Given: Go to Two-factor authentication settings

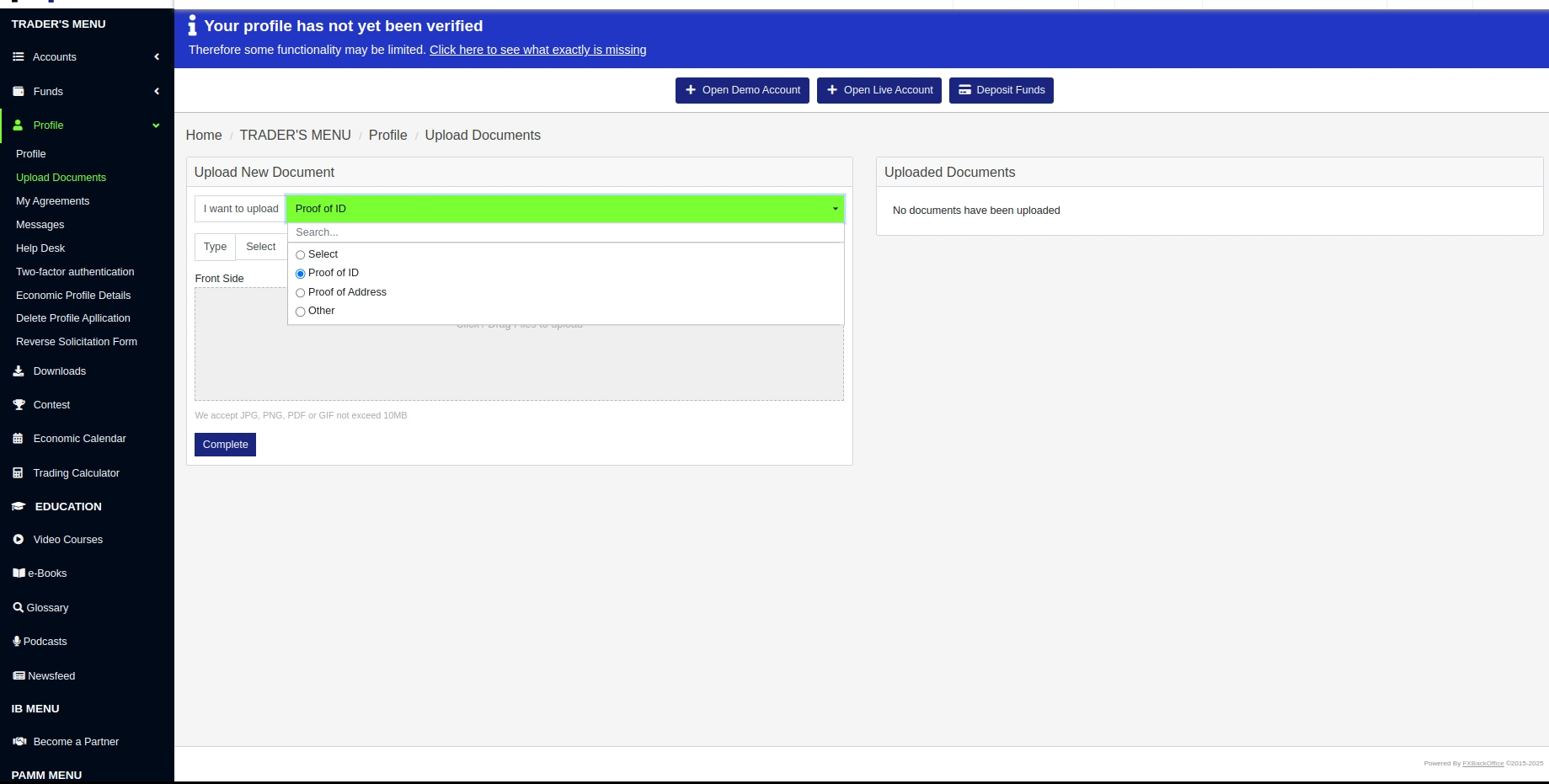Looking at the screenshot, I should (75, 271).
